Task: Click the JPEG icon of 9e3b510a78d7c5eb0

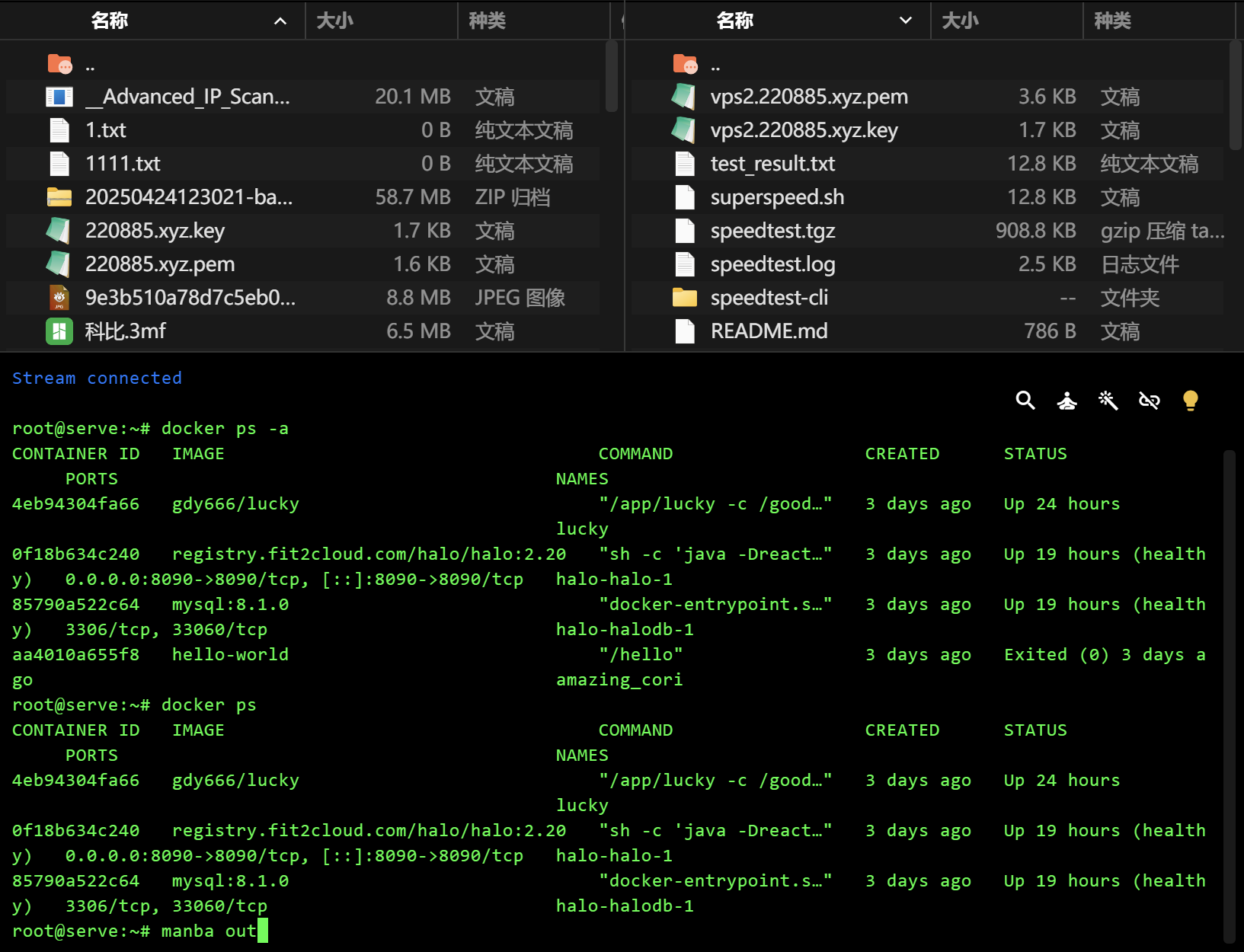Action: [x=59, y=298]
